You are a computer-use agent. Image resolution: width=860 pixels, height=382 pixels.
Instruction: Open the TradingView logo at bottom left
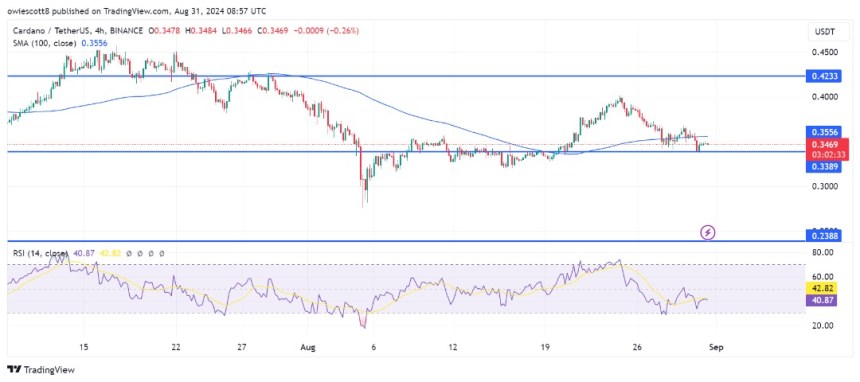41,369
